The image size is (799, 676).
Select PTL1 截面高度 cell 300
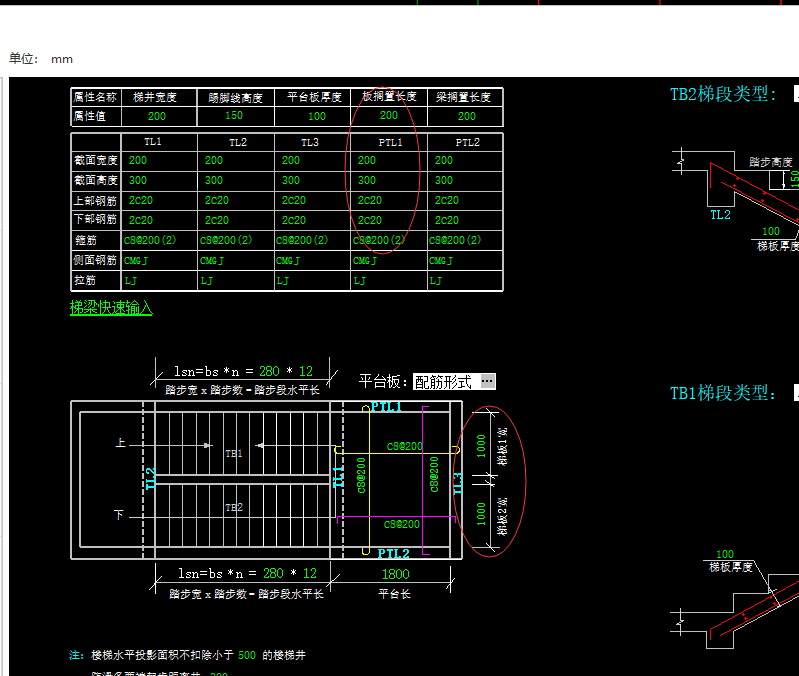pos(366,180)
